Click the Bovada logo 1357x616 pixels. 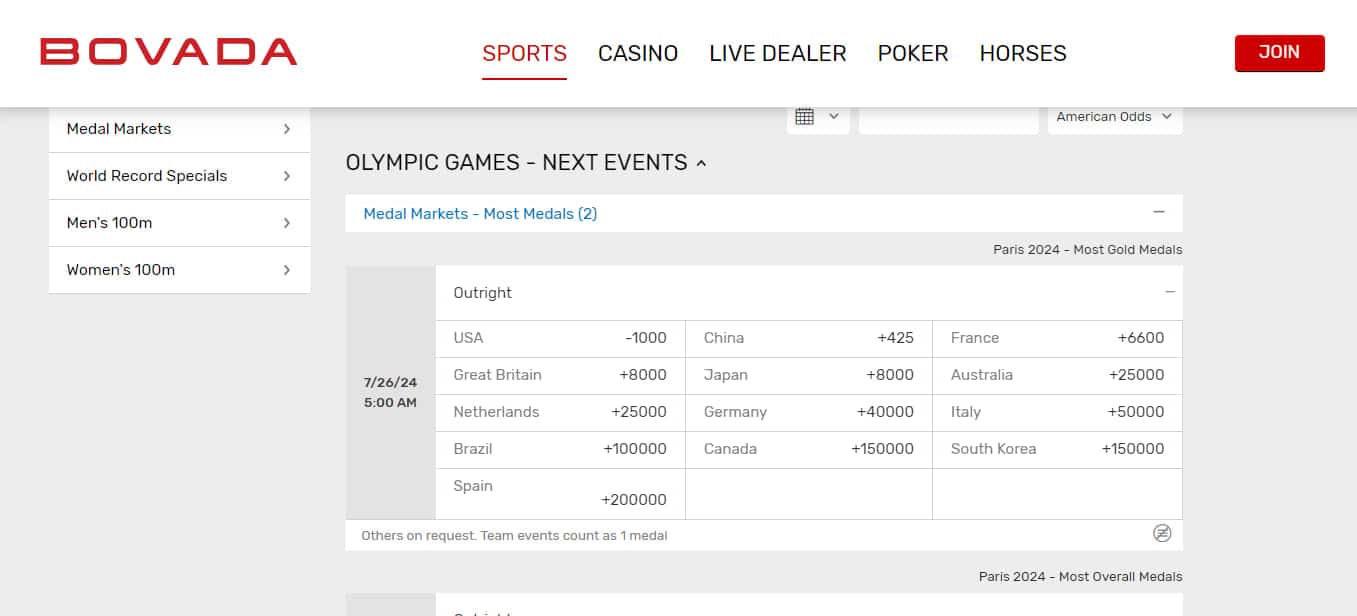[x=168, y=52]
